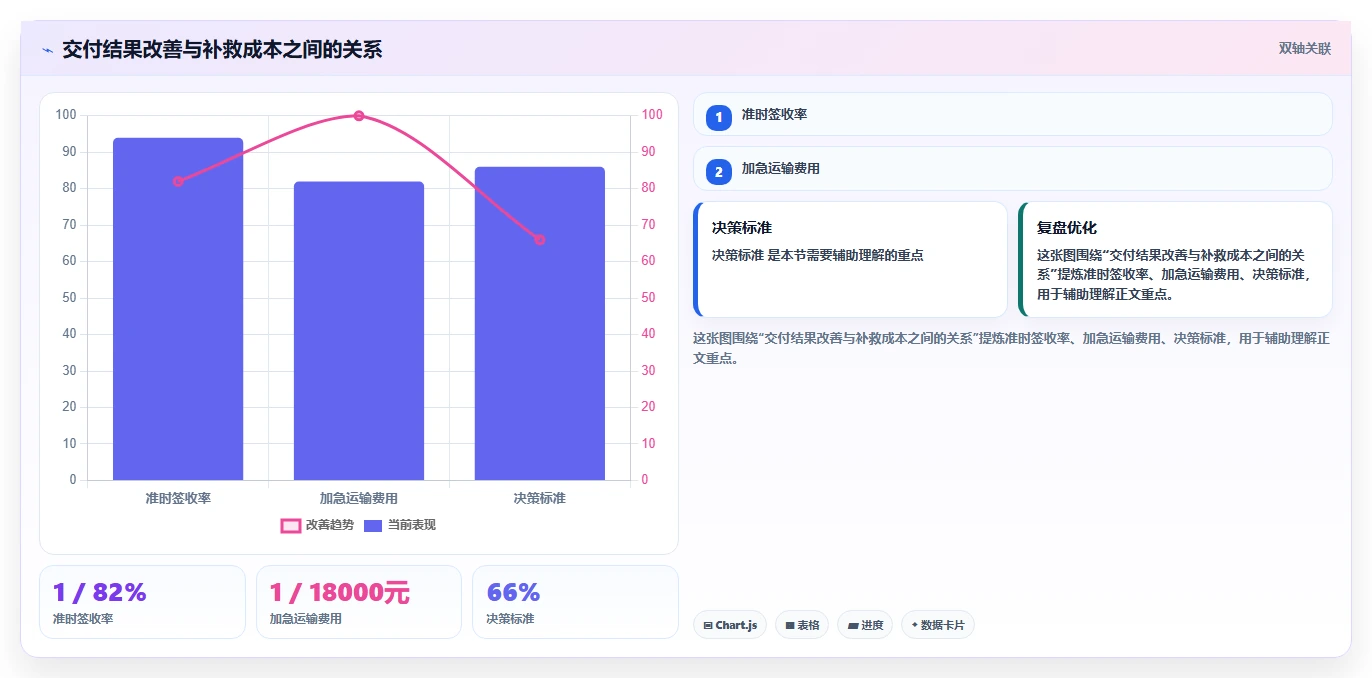Click the icon in 进度 tag
Viewport: 1372px width, 678px height.
pyautogui.click(x=853, y=626)
